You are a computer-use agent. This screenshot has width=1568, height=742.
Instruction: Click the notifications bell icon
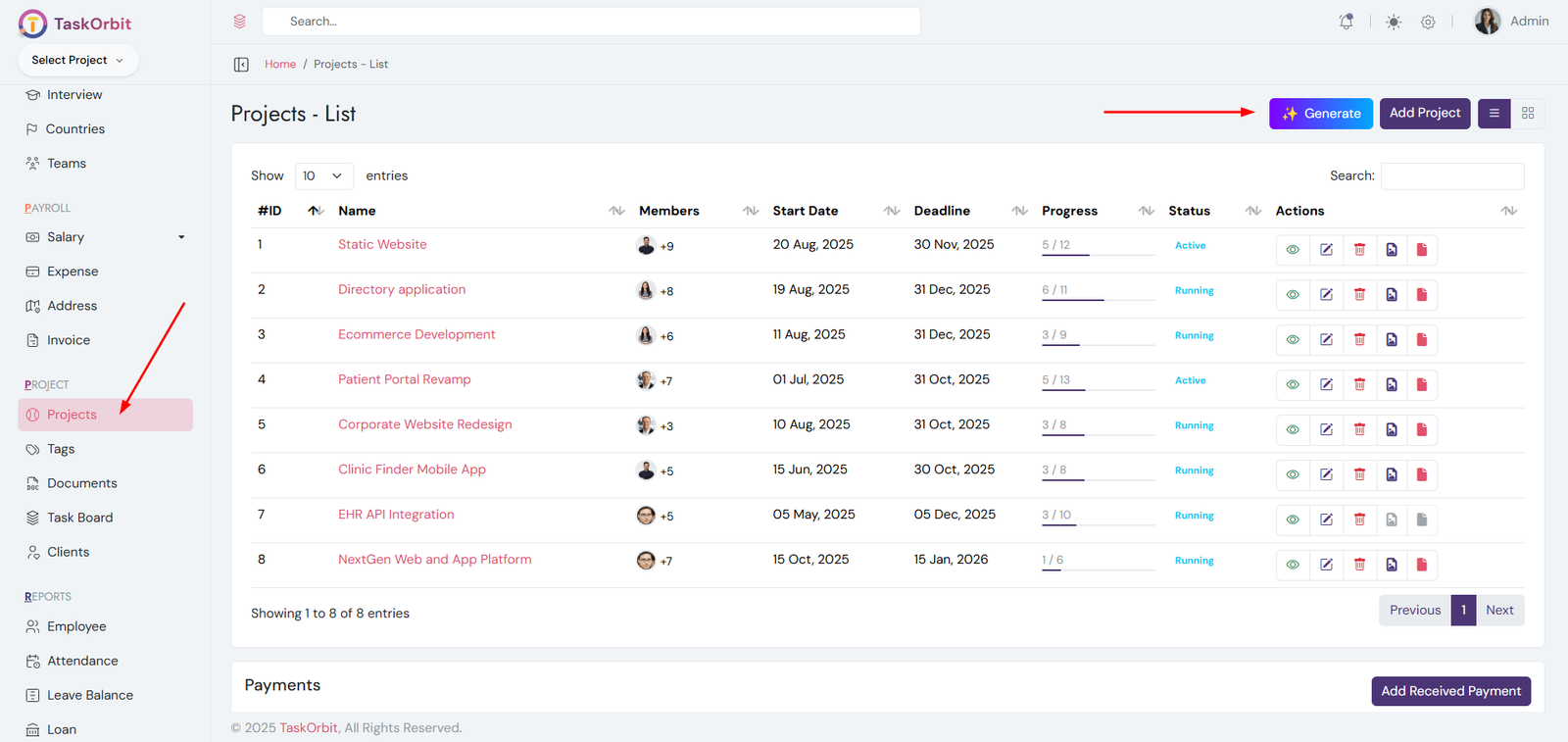coord(1347,22)
